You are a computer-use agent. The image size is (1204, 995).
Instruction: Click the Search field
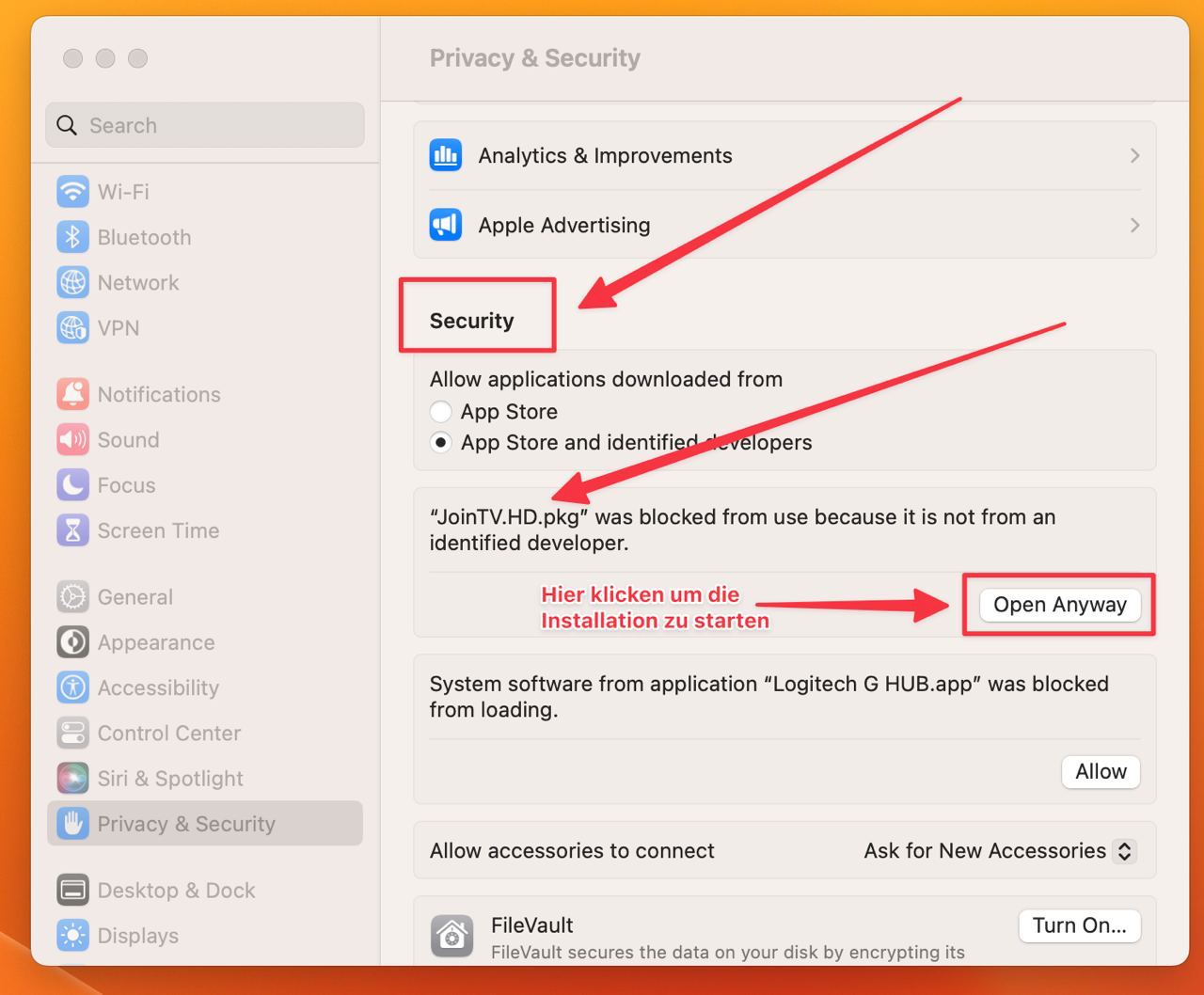point(205,125)
